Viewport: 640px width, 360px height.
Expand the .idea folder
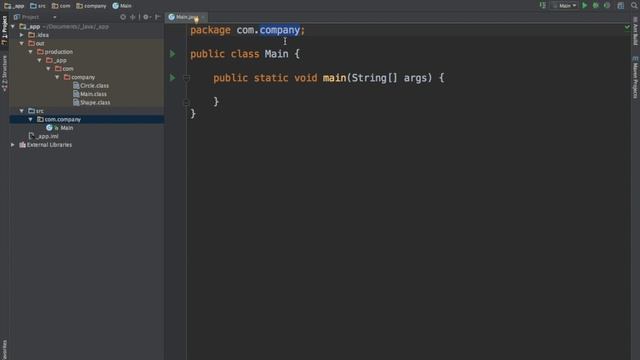click(x=22, y=35)
